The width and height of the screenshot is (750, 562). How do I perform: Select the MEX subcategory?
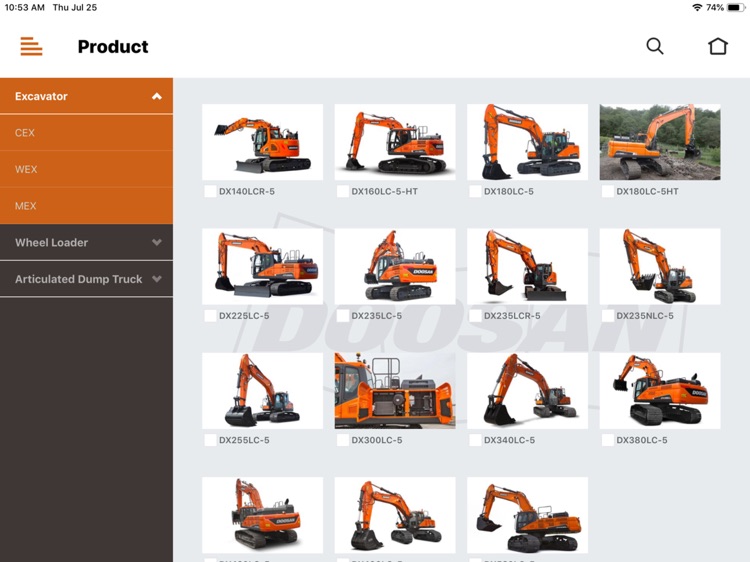(87, 206)
